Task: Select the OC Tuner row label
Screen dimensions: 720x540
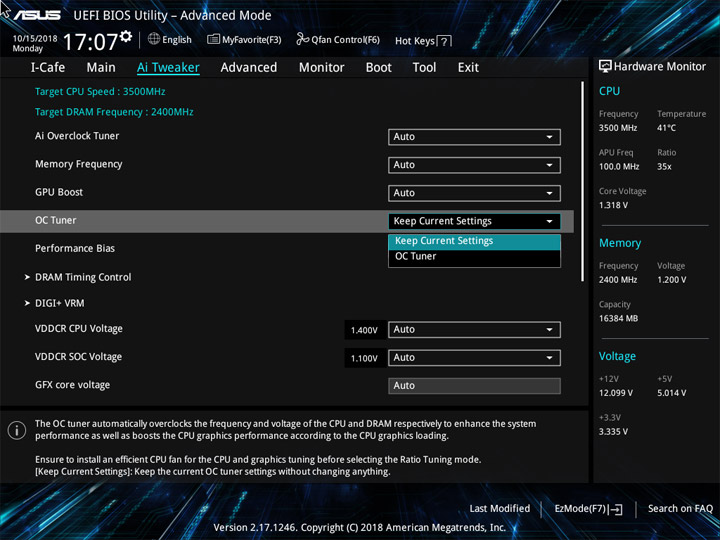Action: [x=56, y=220]
